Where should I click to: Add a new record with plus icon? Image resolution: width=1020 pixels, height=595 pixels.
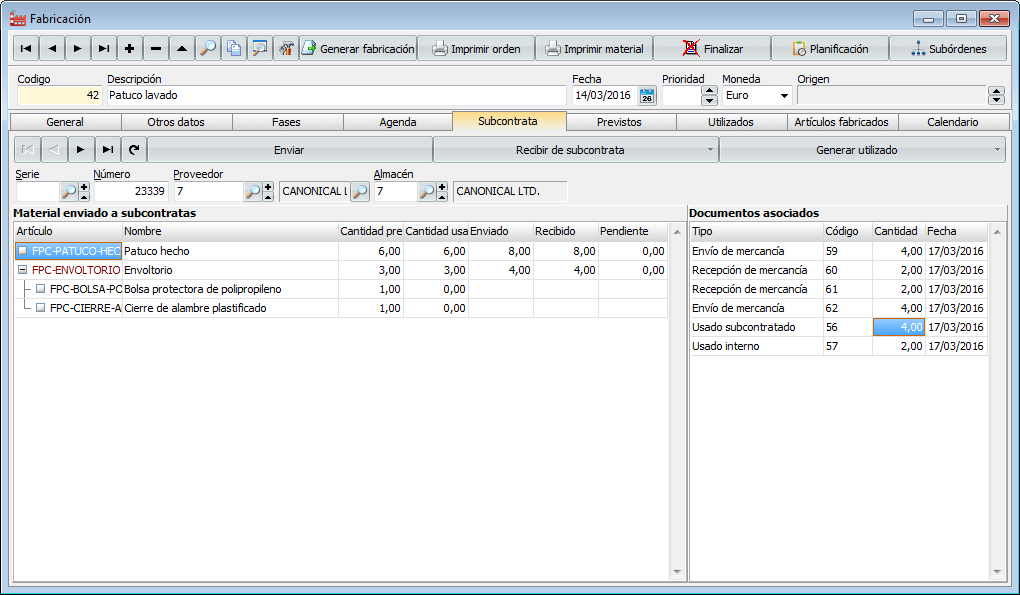click(129, 49)
